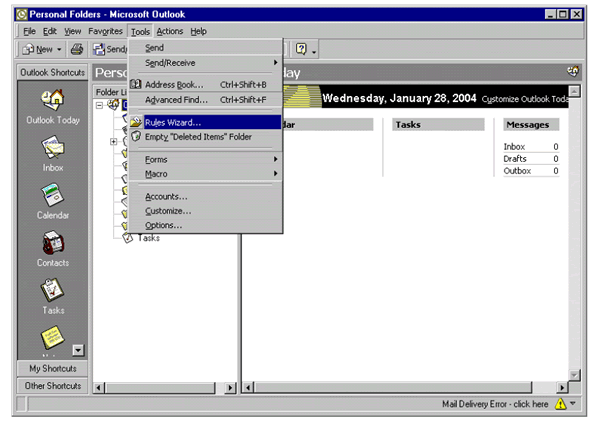The height and width of the screenshot is (434, 600).
Task: Open the Edit menu
Action: (x=50, y=31)
